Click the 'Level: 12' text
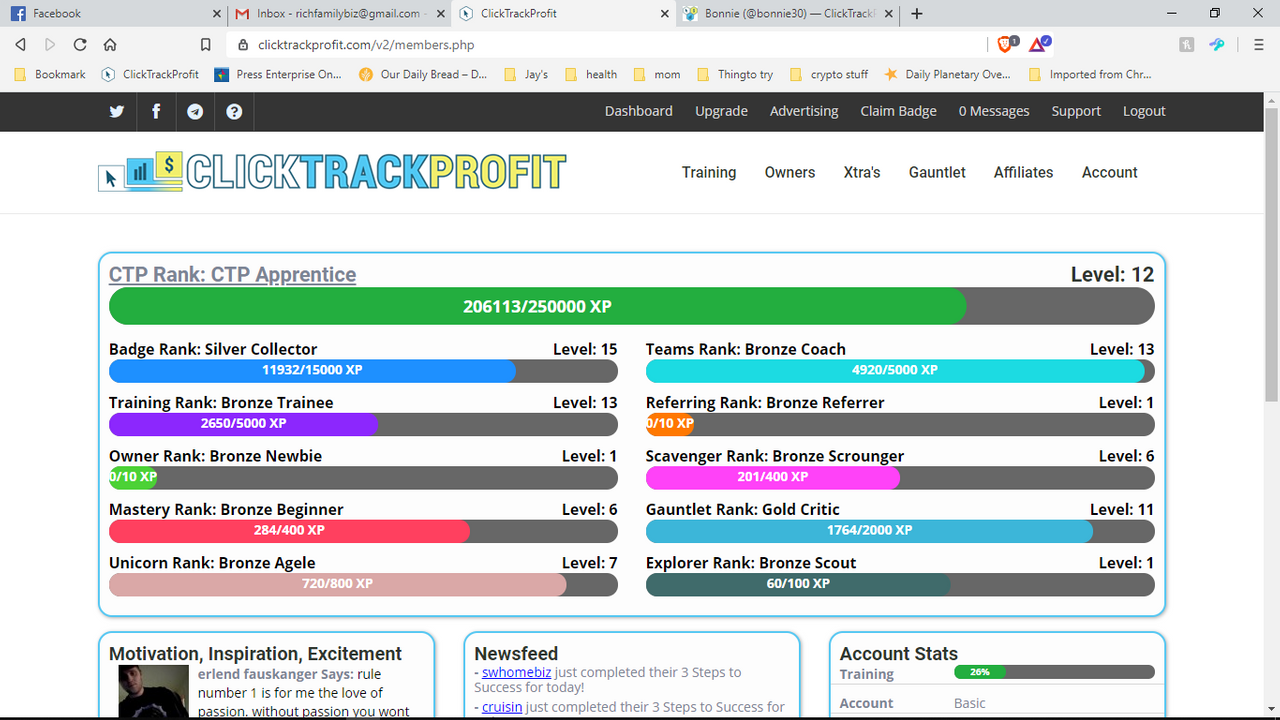 click(x=1112, y=274)
